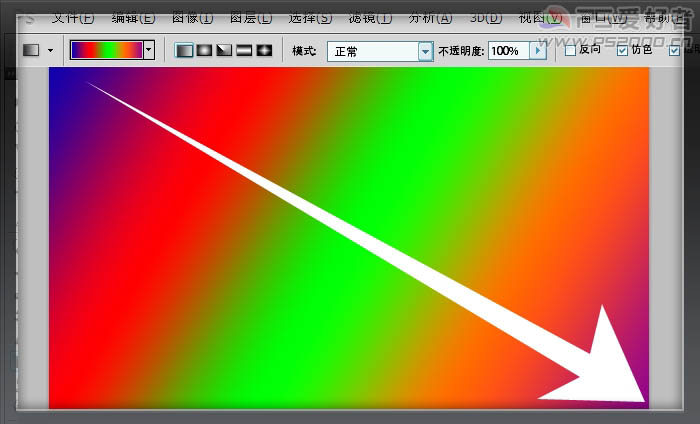Screen dimensions: 700x424
Task: Select the linear gradient icon
Action: click(185, 50)
